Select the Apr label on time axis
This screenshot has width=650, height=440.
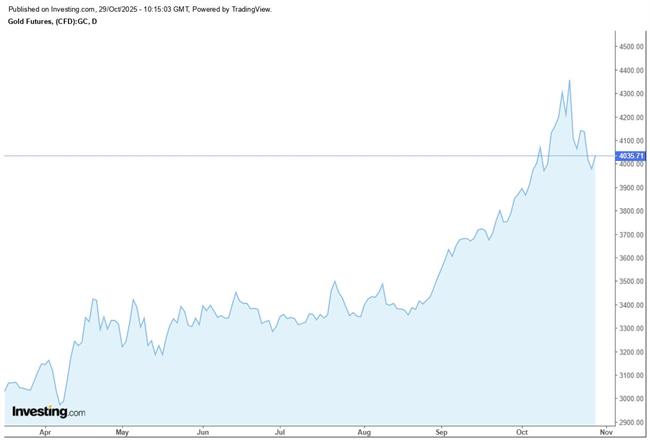click(x=44, y=433)
